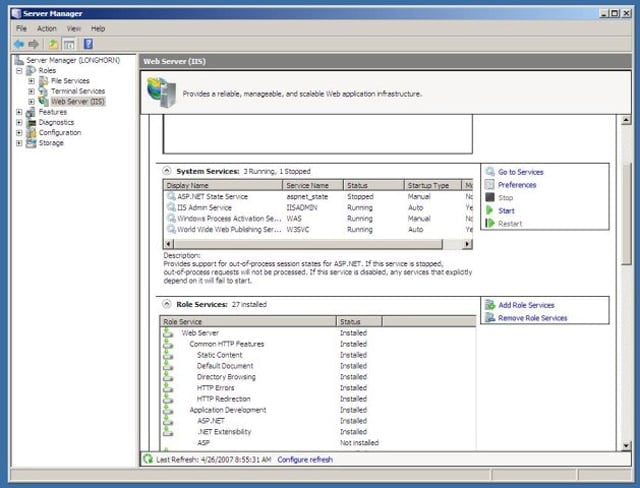The height and width of the screenshot is (488, 640).
Task: Expand the Features tree node
Action: [19, 112]
